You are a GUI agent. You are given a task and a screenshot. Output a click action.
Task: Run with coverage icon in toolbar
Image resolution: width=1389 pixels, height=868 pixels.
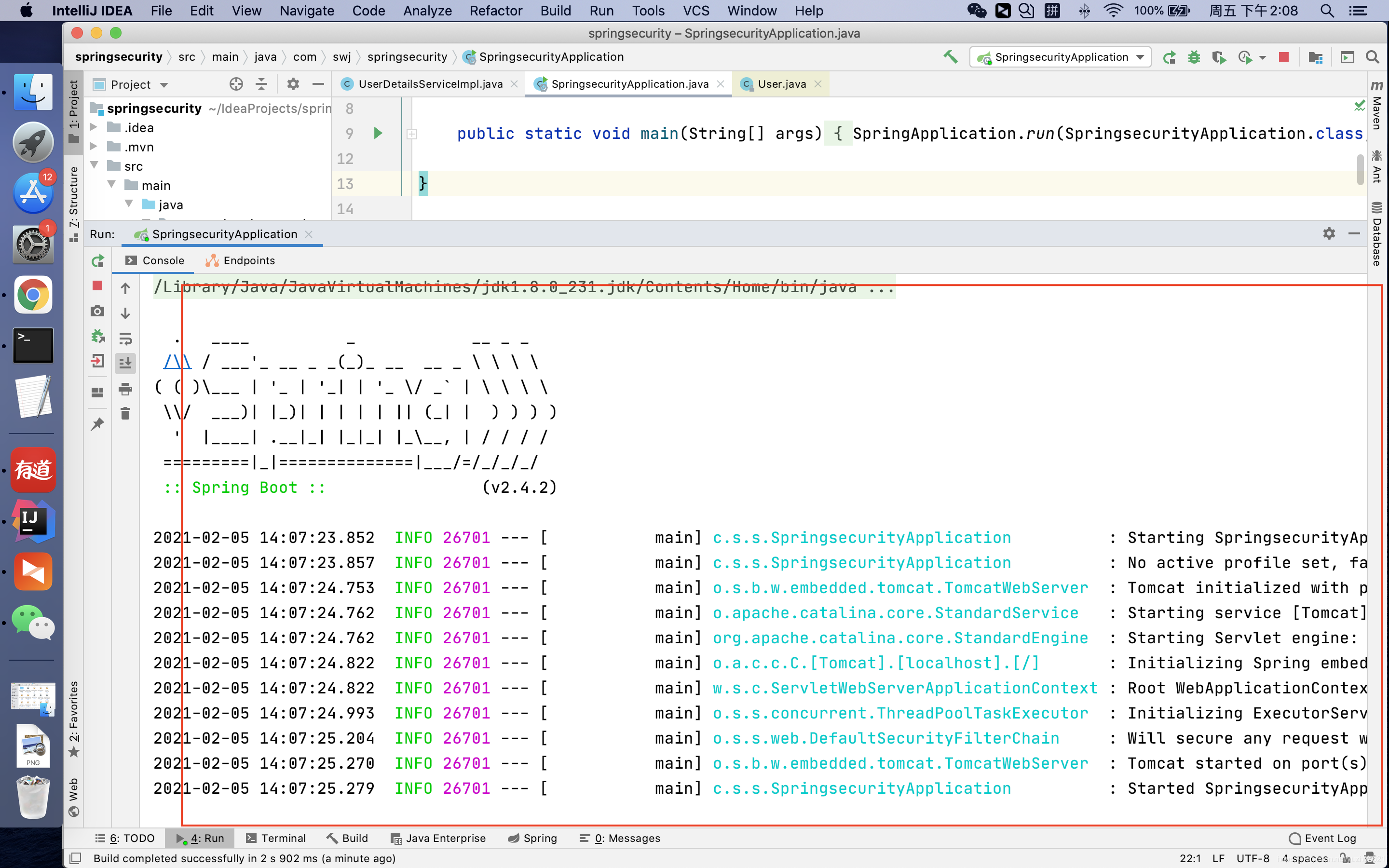(x=1219, y=57)
